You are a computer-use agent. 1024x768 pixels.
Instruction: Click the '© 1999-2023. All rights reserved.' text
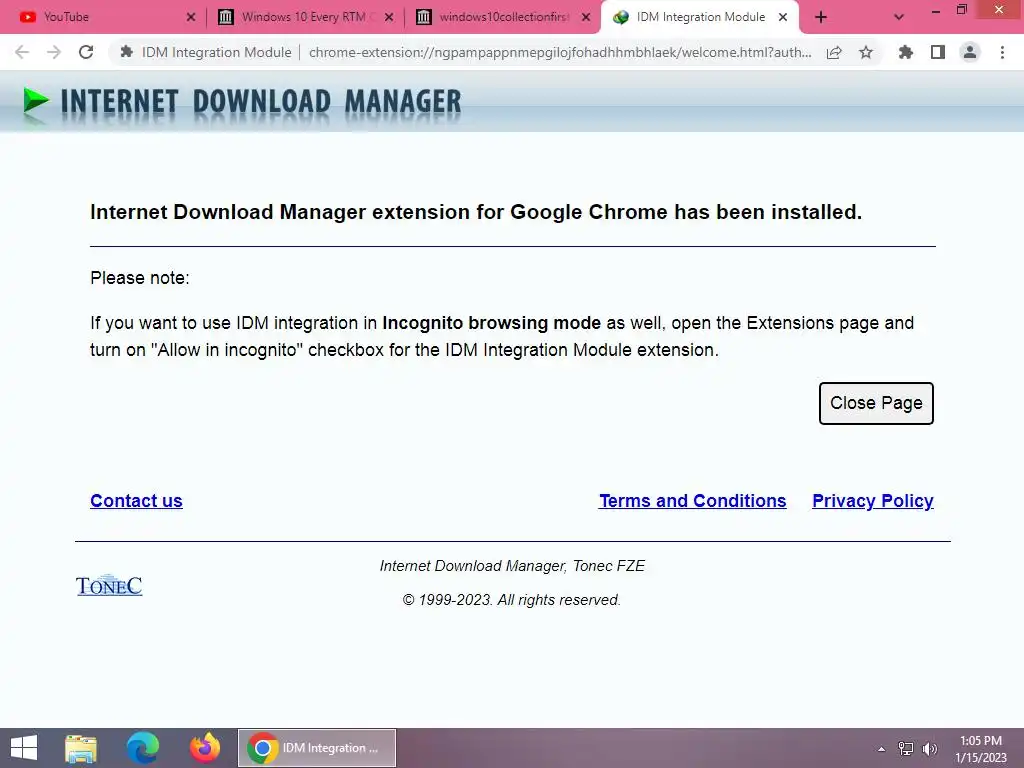pyautogui.click(x=511, y=600)
